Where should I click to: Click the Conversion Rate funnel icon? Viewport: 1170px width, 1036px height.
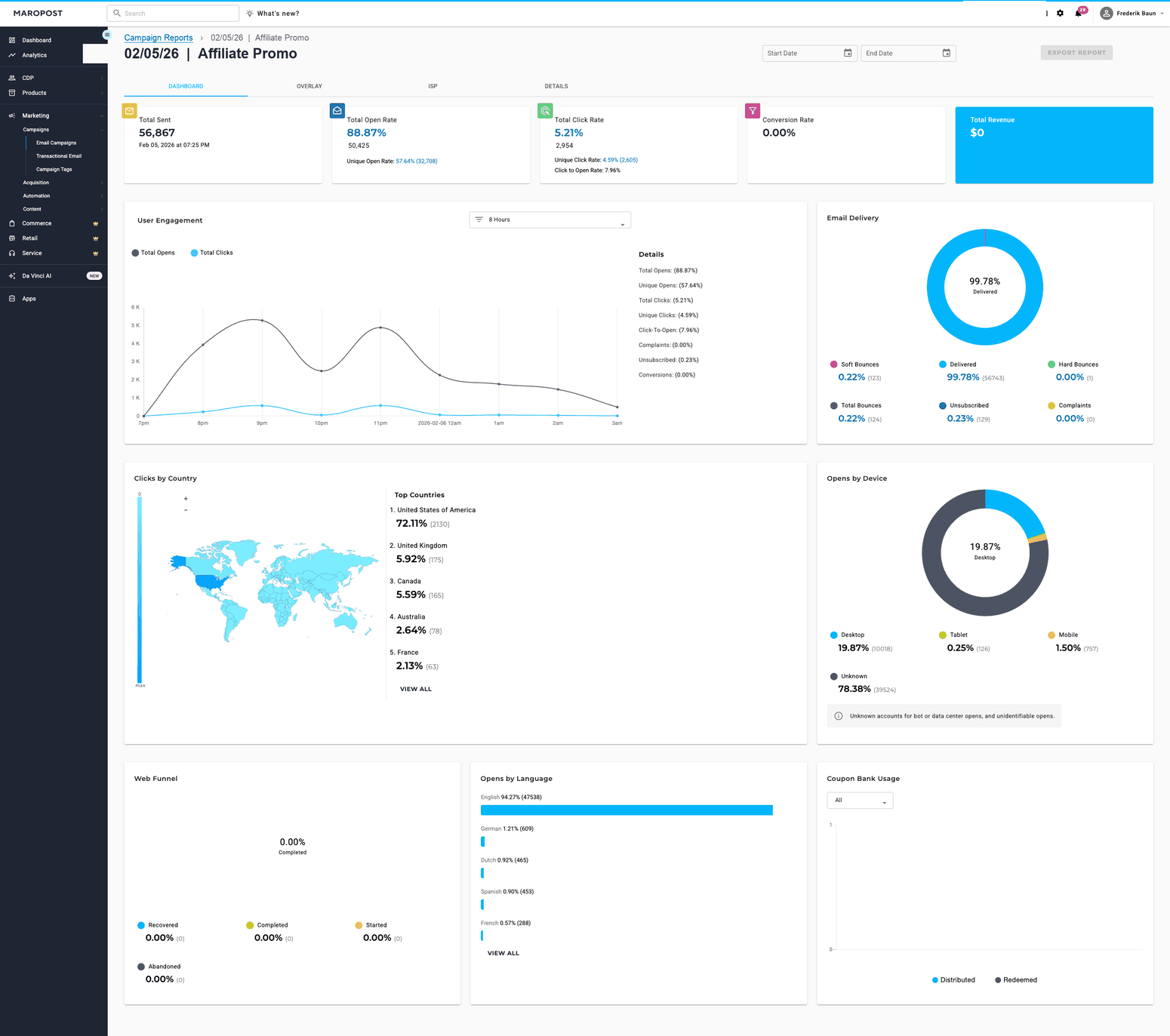click(753, 111)
